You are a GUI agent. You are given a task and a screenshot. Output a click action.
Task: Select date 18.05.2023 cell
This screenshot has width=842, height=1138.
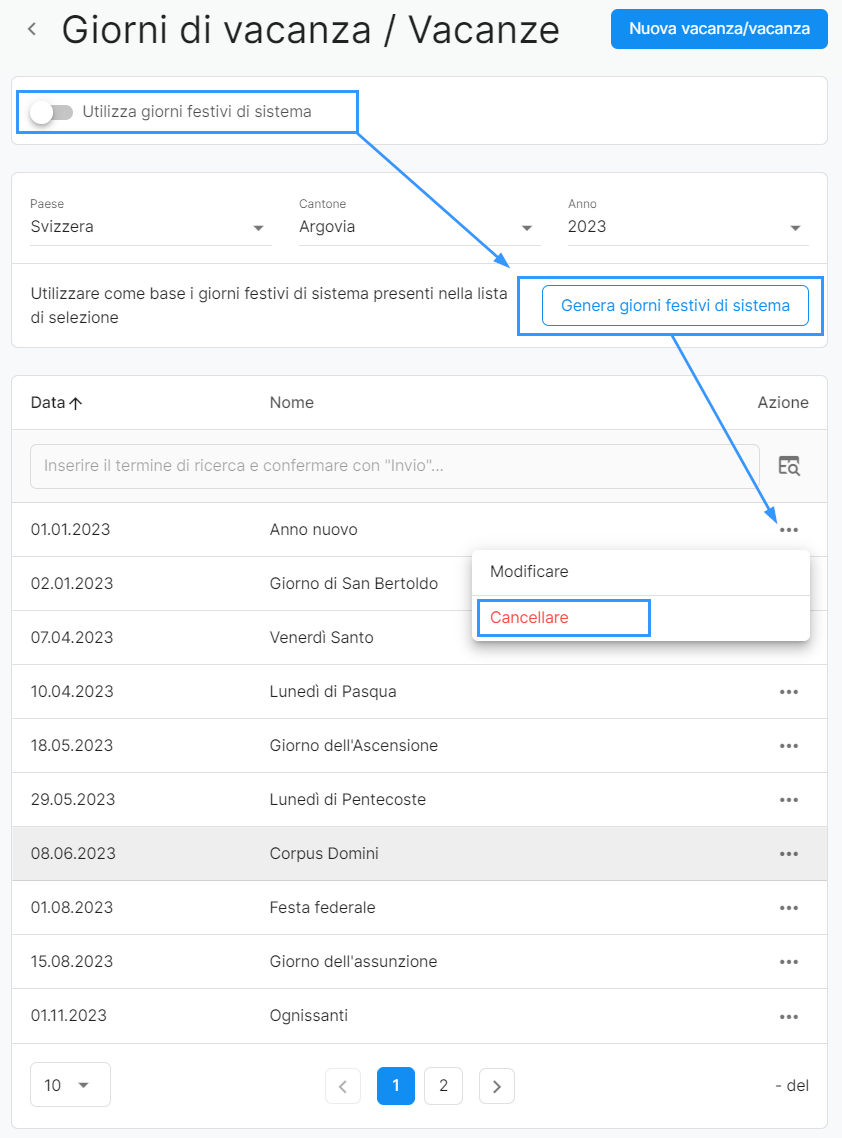click(x=72, y=746)
